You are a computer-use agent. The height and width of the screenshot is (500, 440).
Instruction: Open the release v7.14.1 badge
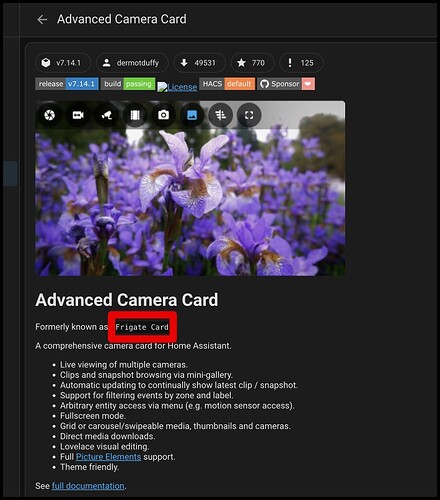(67, 84)
